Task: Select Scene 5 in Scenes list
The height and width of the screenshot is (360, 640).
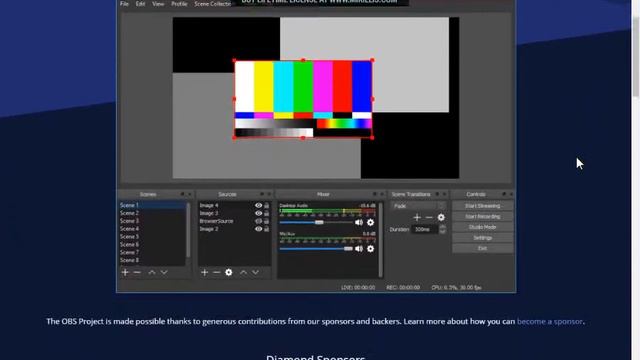Action: click(x=153, y=236)
